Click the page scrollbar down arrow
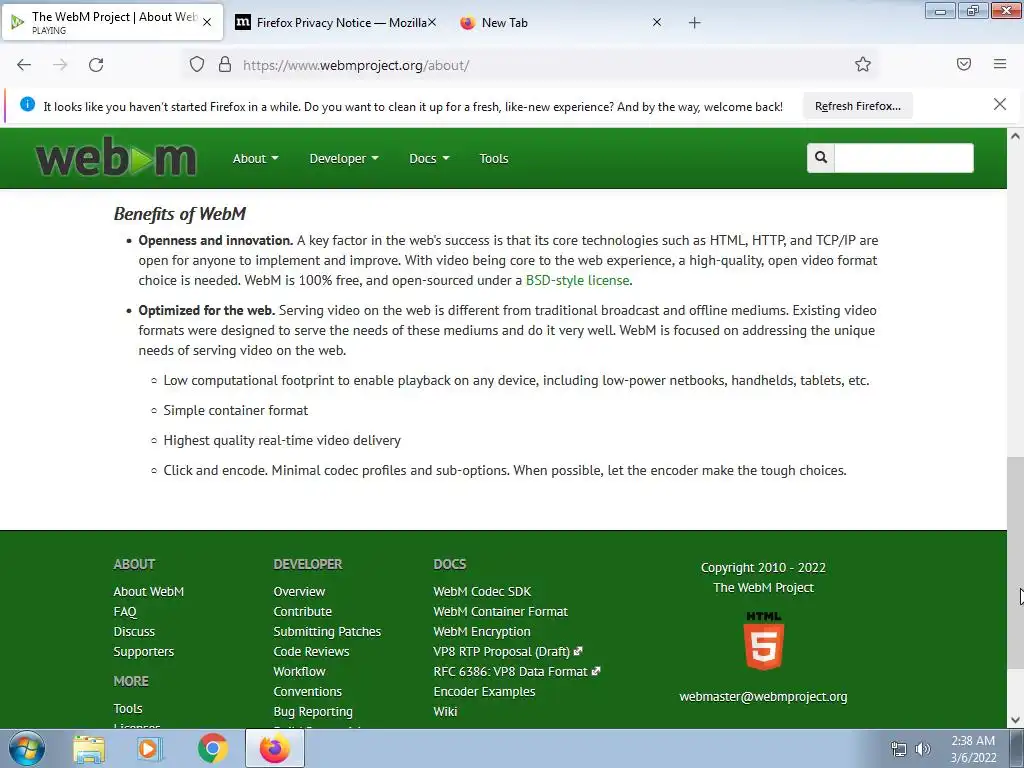 click(x=1015, y=720)
